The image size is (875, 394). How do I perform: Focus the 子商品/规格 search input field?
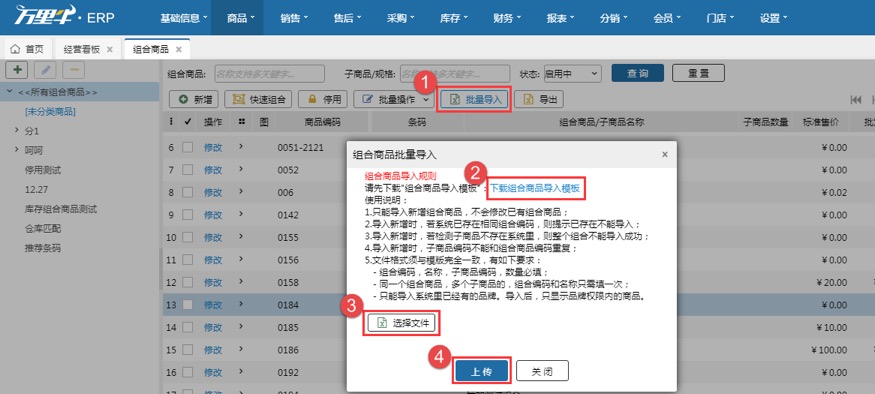pyautogui.click(x=455, y=73)
